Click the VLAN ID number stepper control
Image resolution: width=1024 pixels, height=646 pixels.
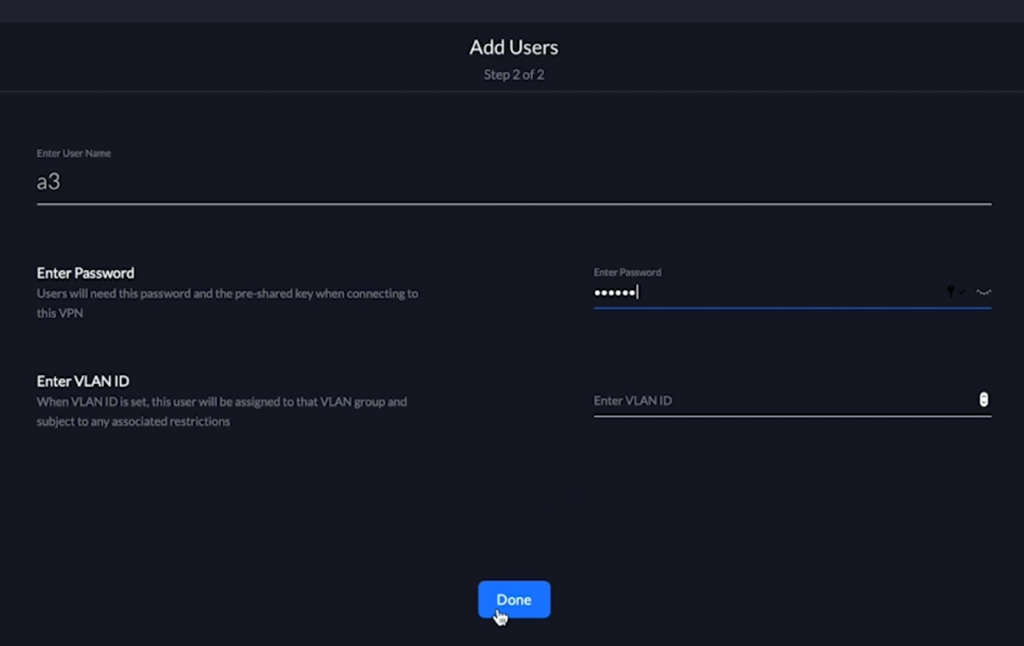tap(983, 399)
